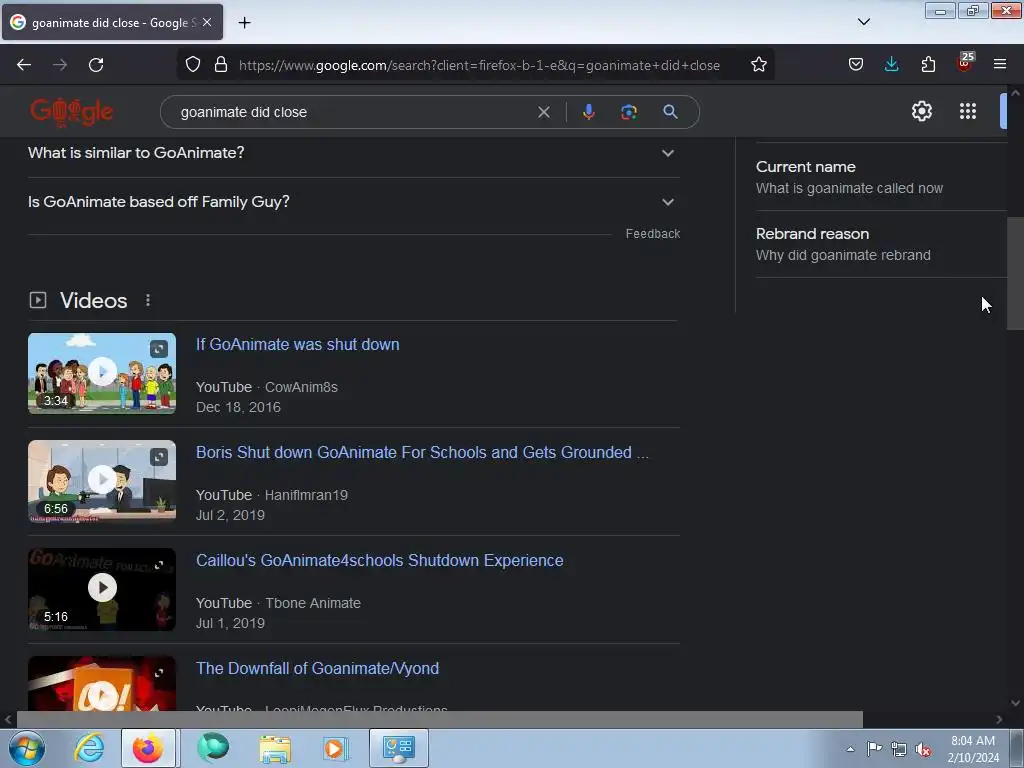
Task: Open Caillou's GoAnimate4schools Shutdown Experience link
Action: 379,560
